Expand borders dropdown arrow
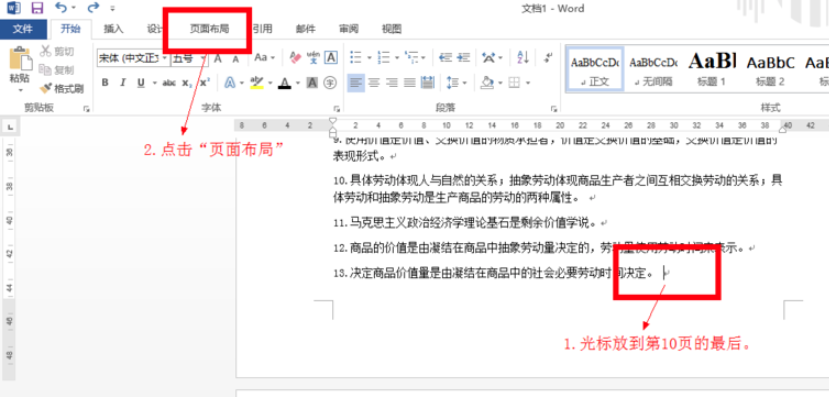829x397 pixels. pos(527,83)
